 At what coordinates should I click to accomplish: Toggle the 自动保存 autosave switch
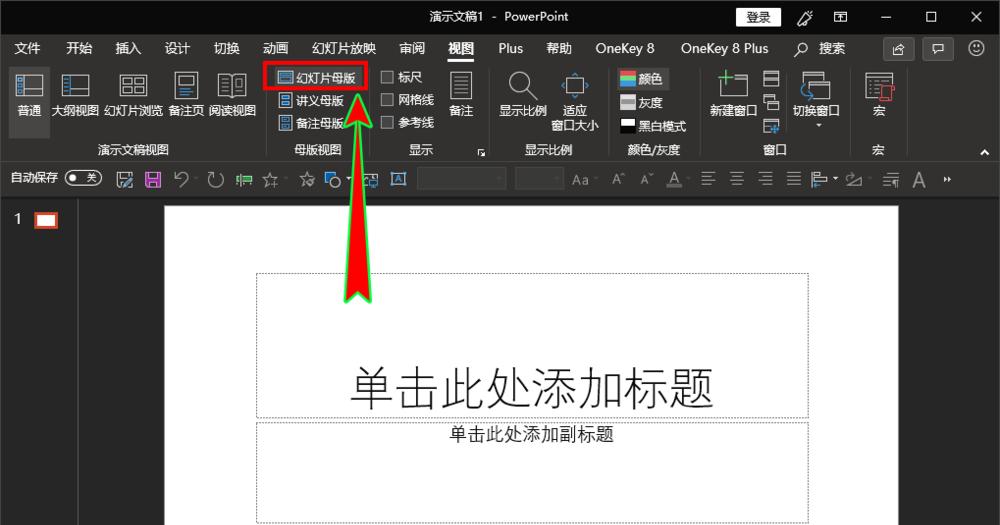pyautogui.click(x=84, y=177)
